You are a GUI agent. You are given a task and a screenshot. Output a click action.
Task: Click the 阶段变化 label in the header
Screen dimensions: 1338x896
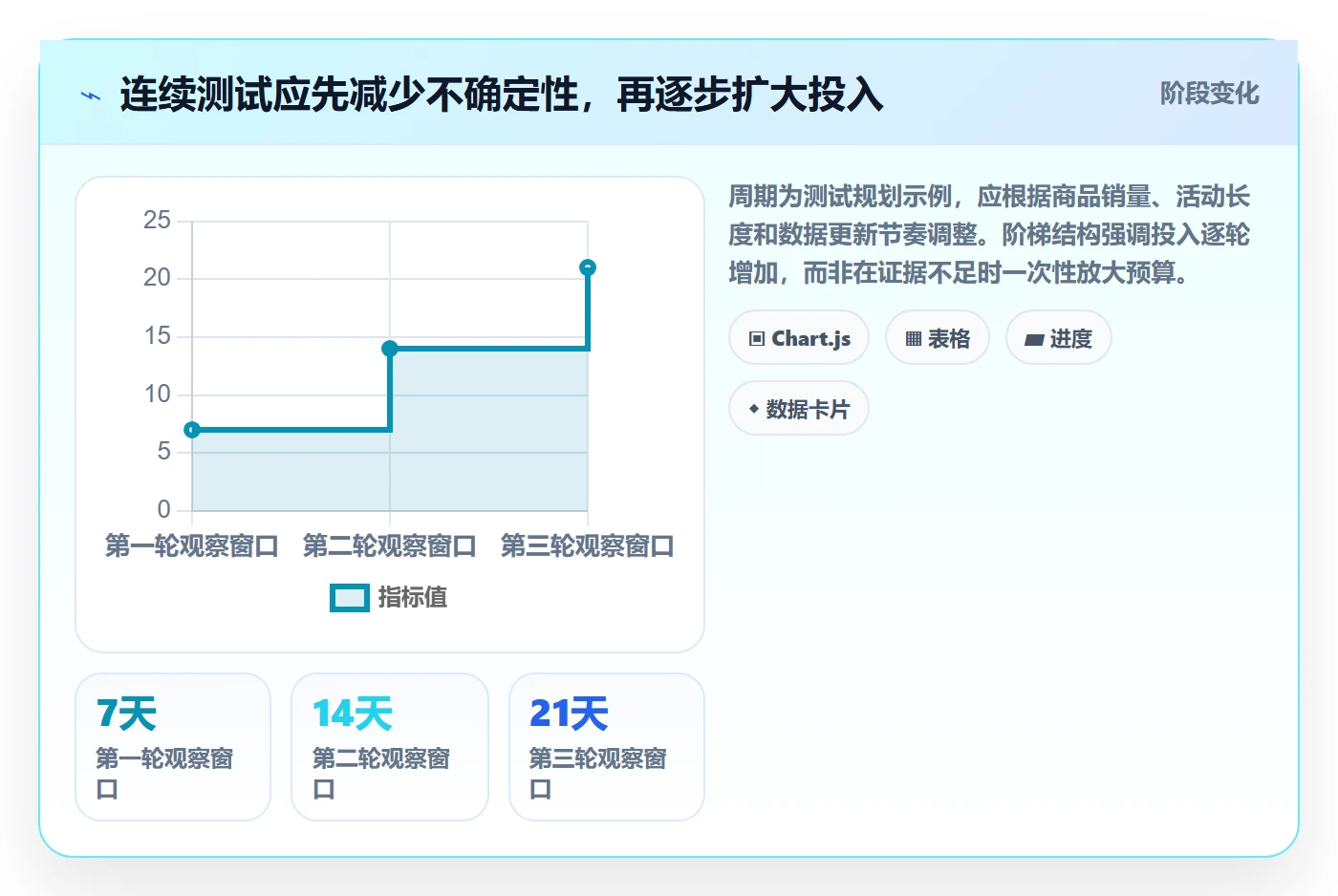click(x=1209, y=93)
